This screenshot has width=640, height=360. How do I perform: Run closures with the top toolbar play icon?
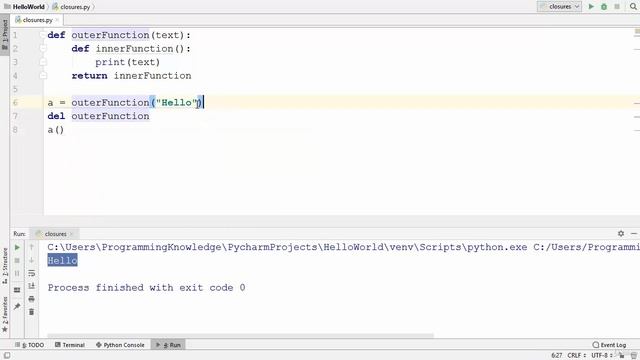pyautogui.click(x=591, y=7)
